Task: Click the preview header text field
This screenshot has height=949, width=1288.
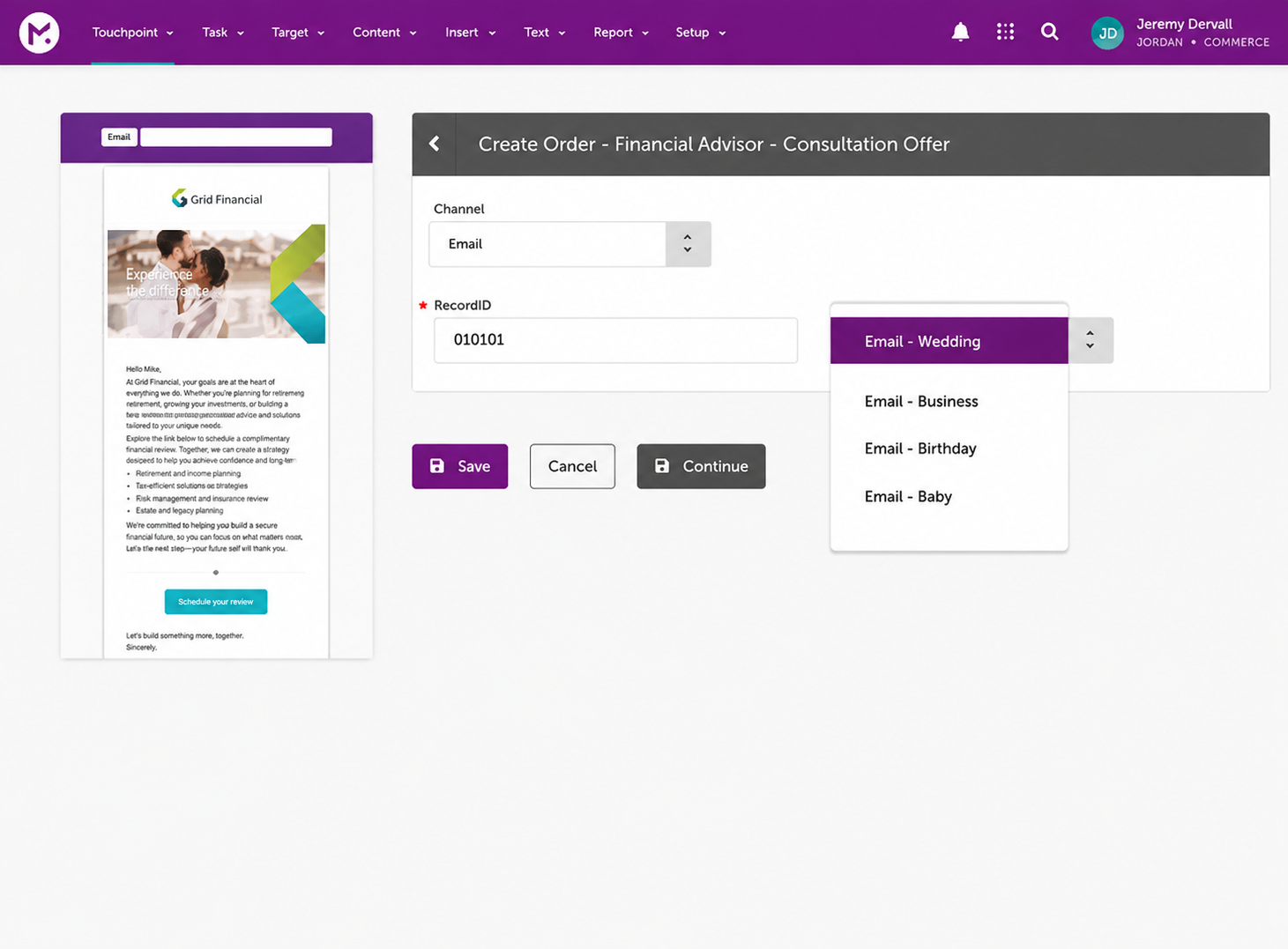Action: pos(236,137)
